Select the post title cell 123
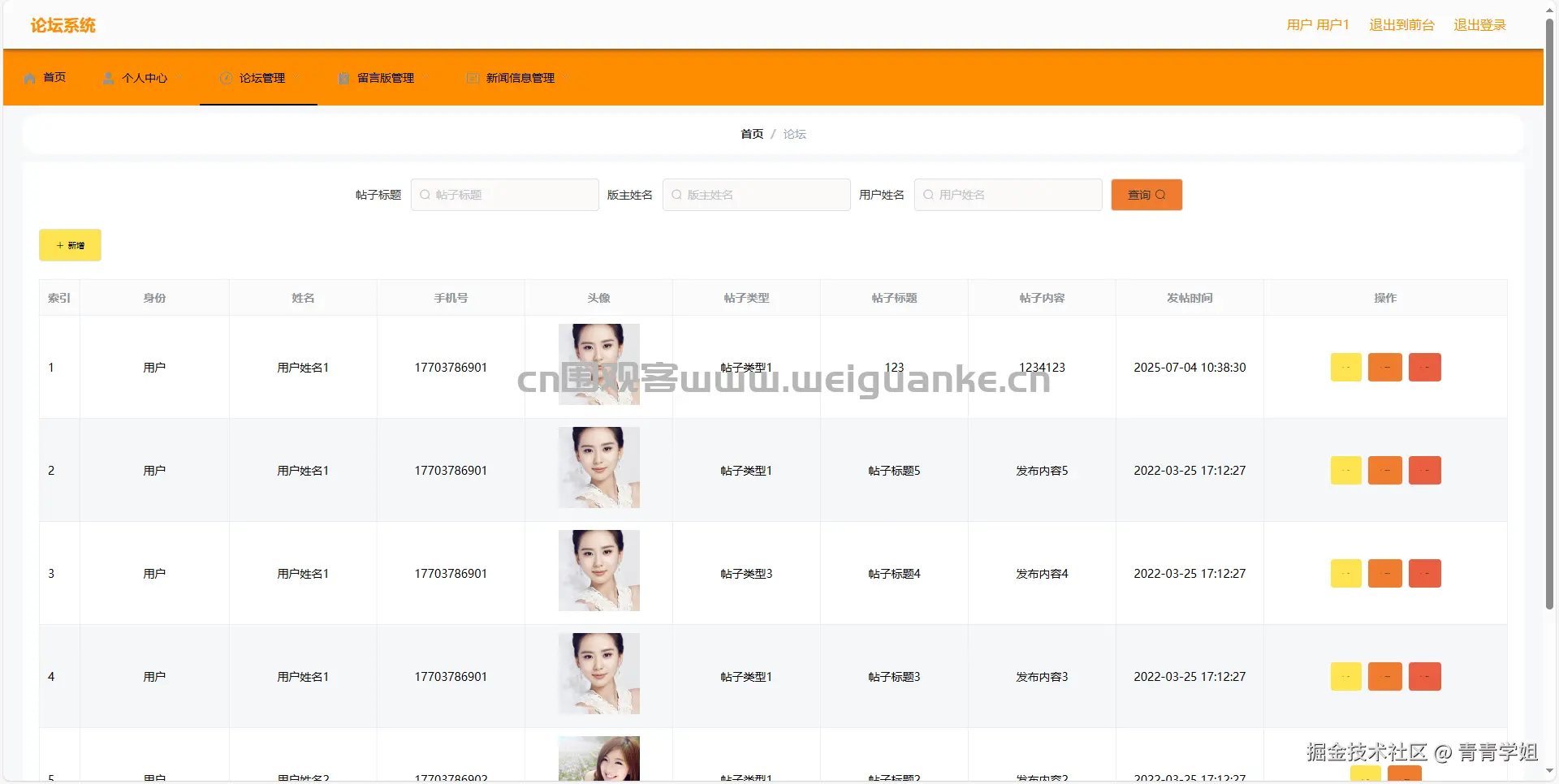This screenshot has height=784, width=1559. [x=894, y=368]
